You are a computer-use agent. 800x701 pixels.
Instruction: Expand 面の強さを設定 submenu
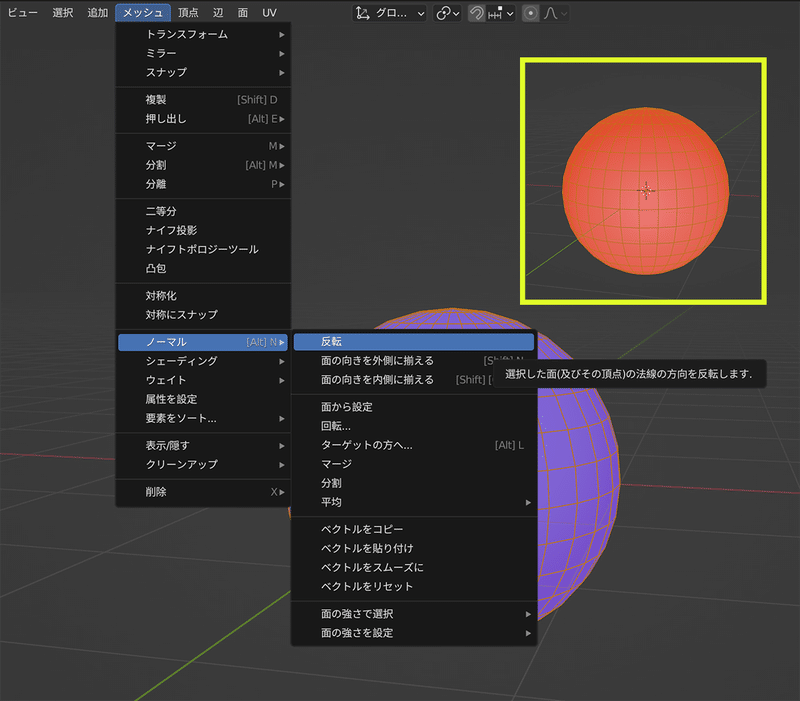[x=414, y=633]
